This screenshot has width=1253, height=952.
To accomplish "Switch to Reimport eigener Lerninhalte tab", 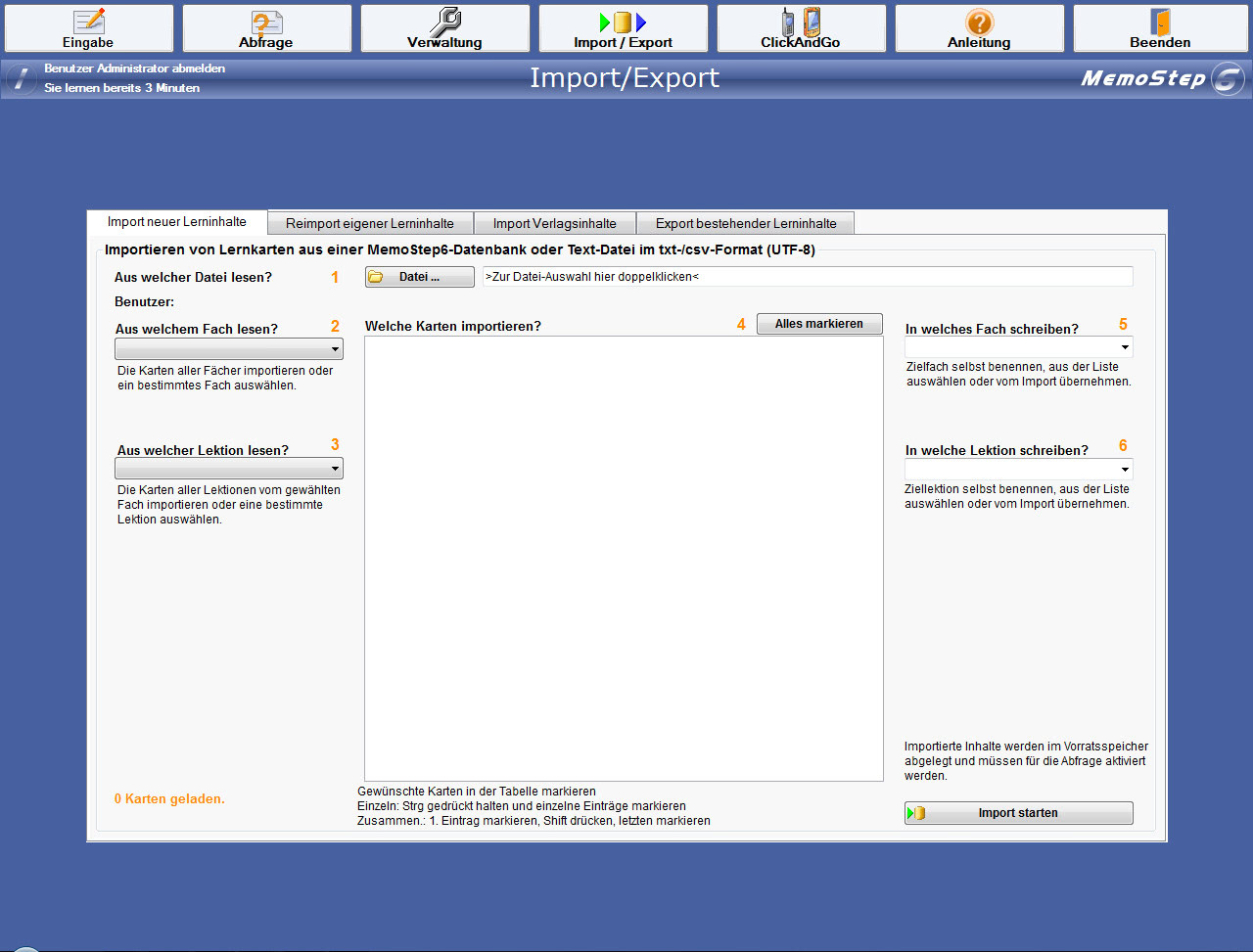I will tap(369, 223).
